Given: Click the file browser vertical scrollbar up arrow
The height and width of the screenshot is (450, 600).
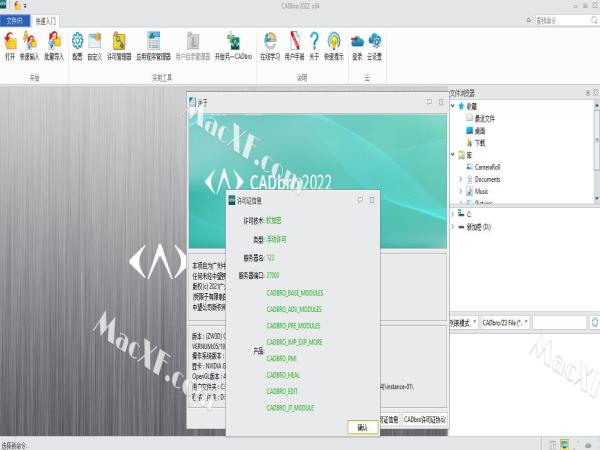Looking at the screenshot, I should coord(597,104).
